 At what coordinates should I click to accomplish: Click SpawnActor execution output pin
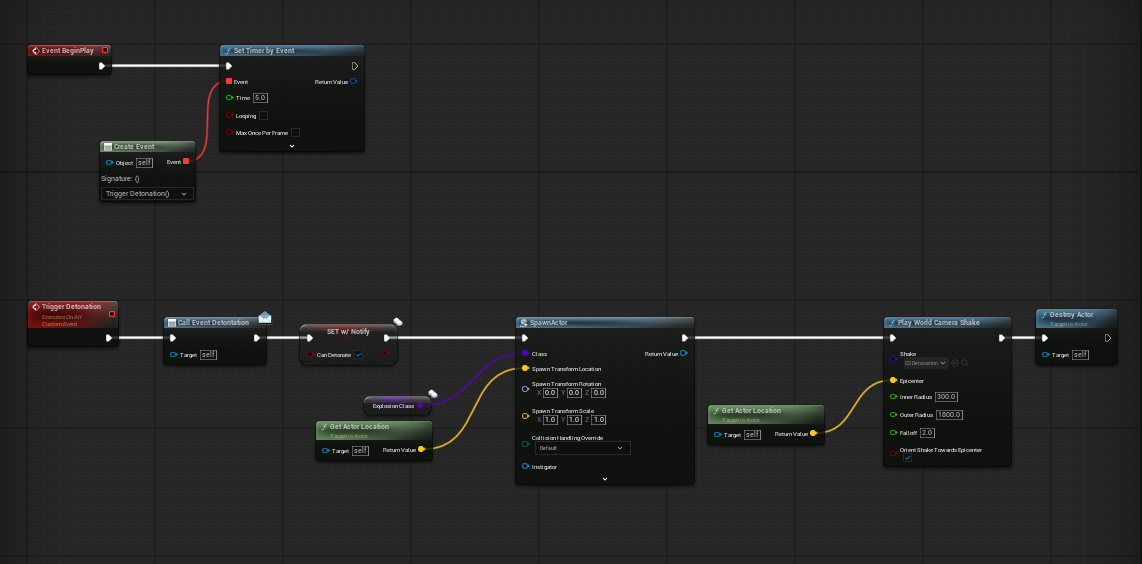coord(685,338)
